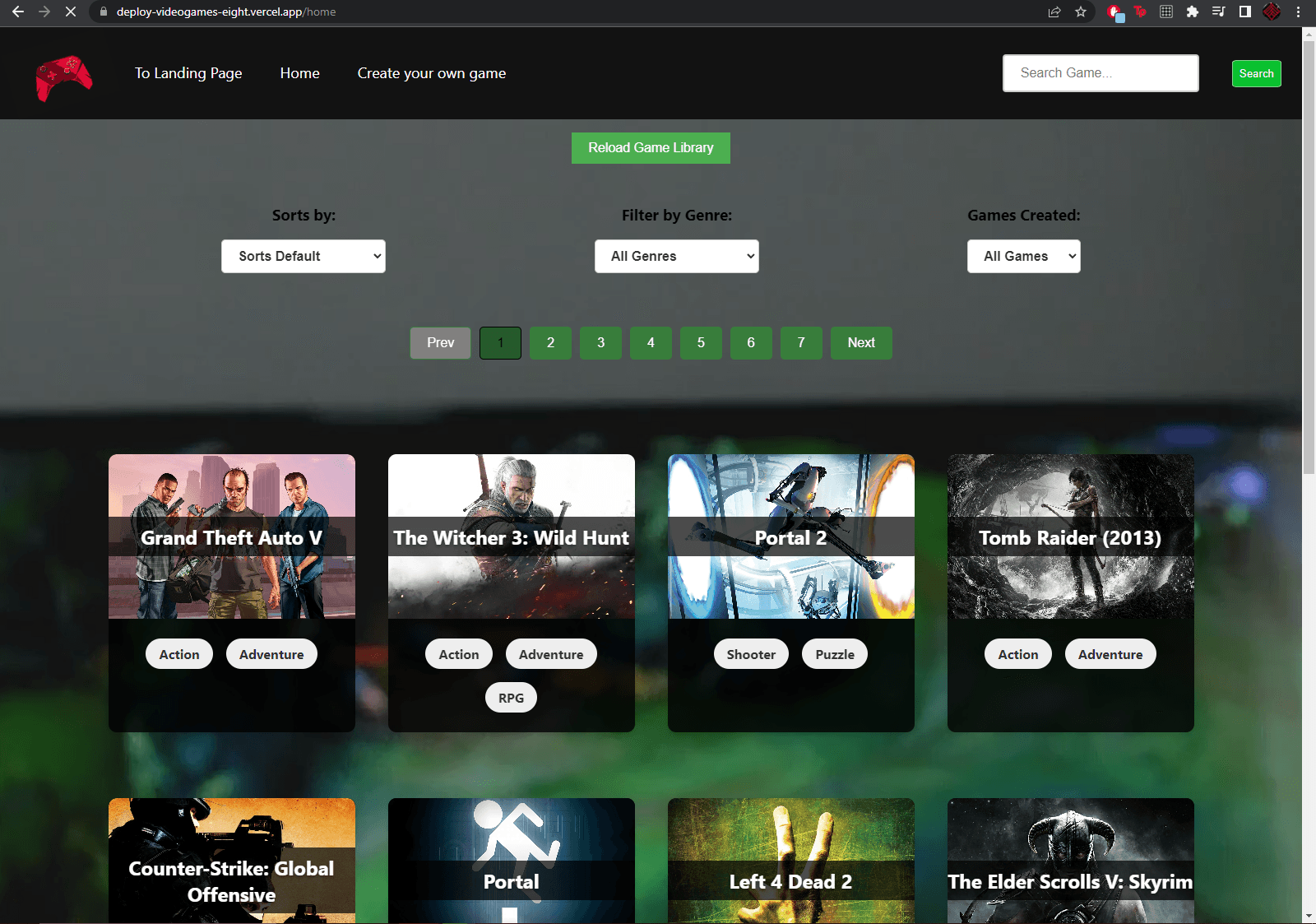Click the site lock icon
The width and height of the screenshot is (1316, 924).
tap(104, 12)
